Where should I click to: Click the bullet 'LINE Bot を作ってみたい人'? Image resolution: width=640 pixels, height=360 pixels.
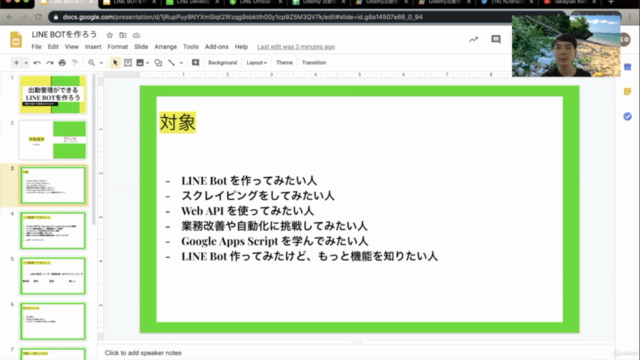pos(249,180)
